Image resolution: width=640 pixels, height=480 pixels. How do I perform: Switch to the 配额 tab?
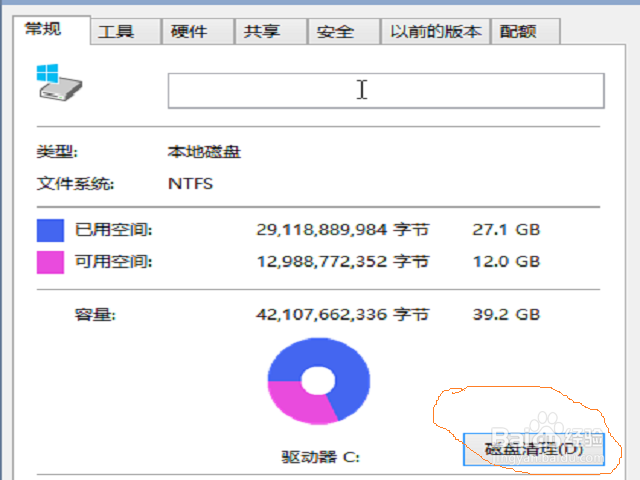pos(526,31)
